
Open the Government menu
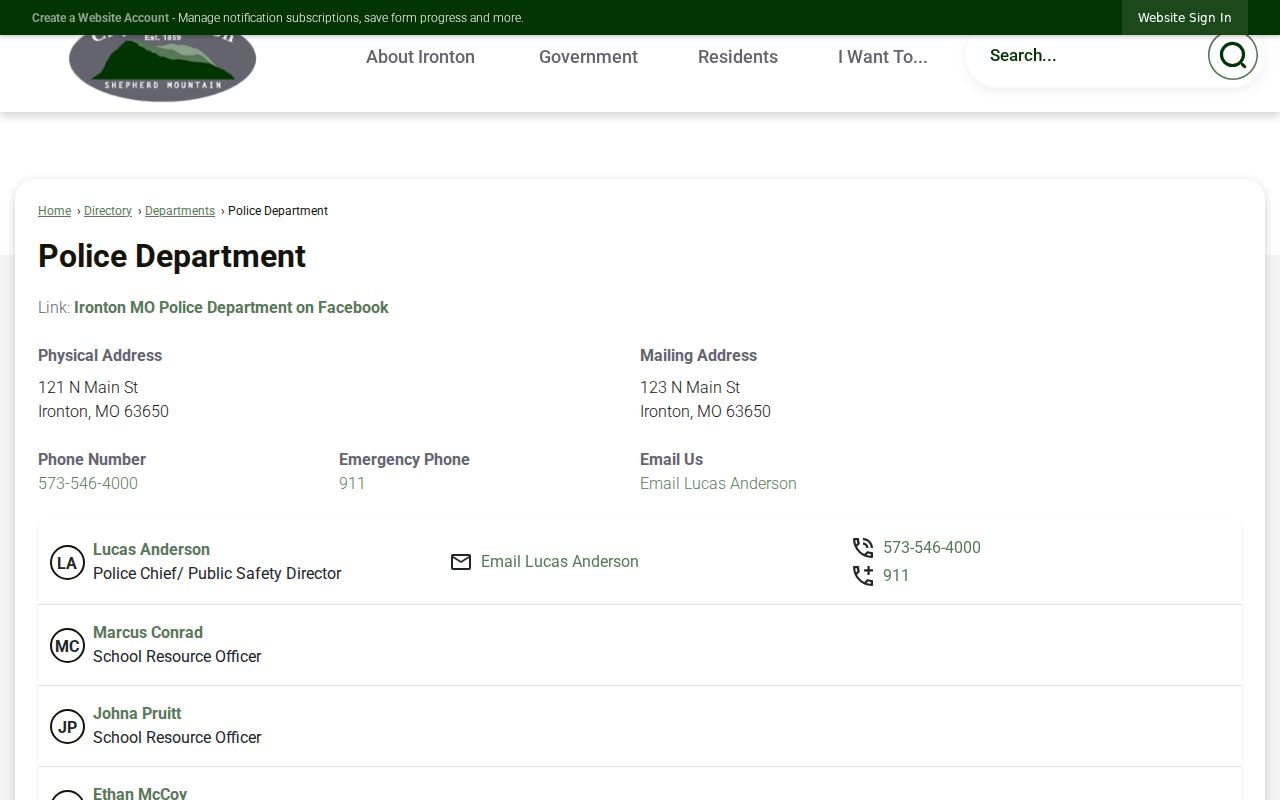pos(588,57)
